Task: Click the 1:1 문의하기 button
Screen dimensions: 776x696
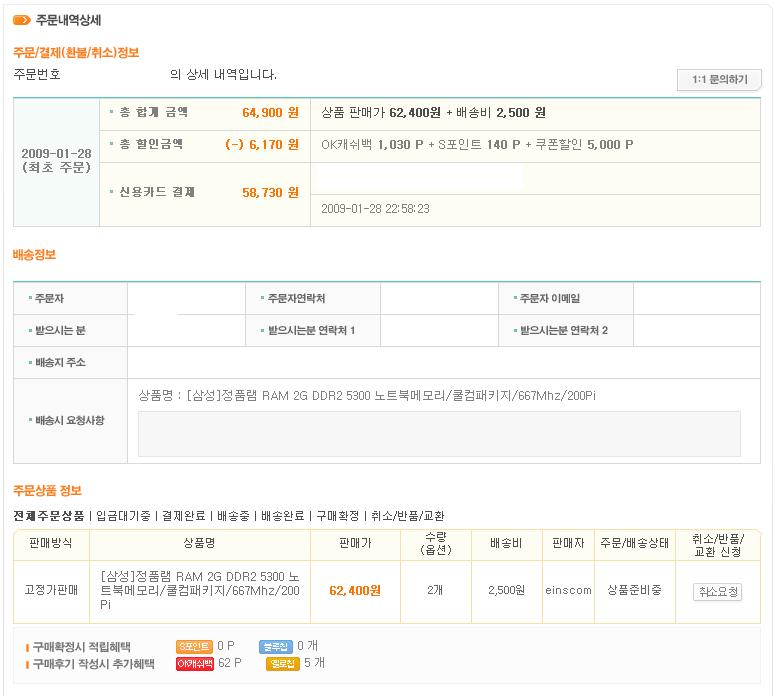Action: coord(719,80)
